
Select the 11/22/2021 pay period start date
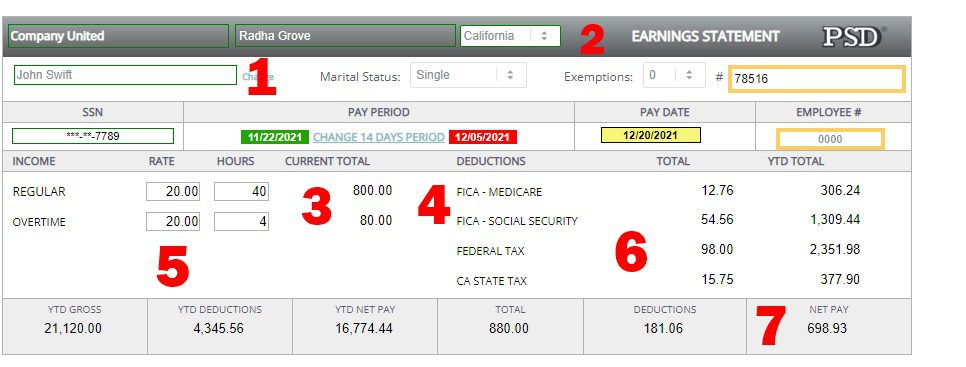(275, 137)
